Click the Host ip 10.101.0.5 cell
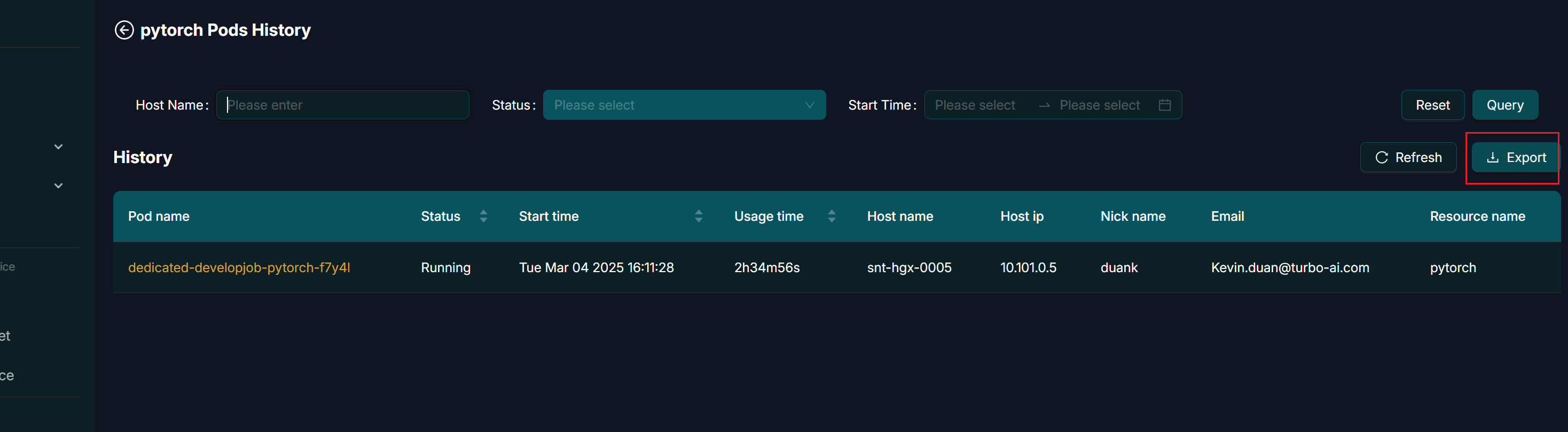 tap(1028, 267)
